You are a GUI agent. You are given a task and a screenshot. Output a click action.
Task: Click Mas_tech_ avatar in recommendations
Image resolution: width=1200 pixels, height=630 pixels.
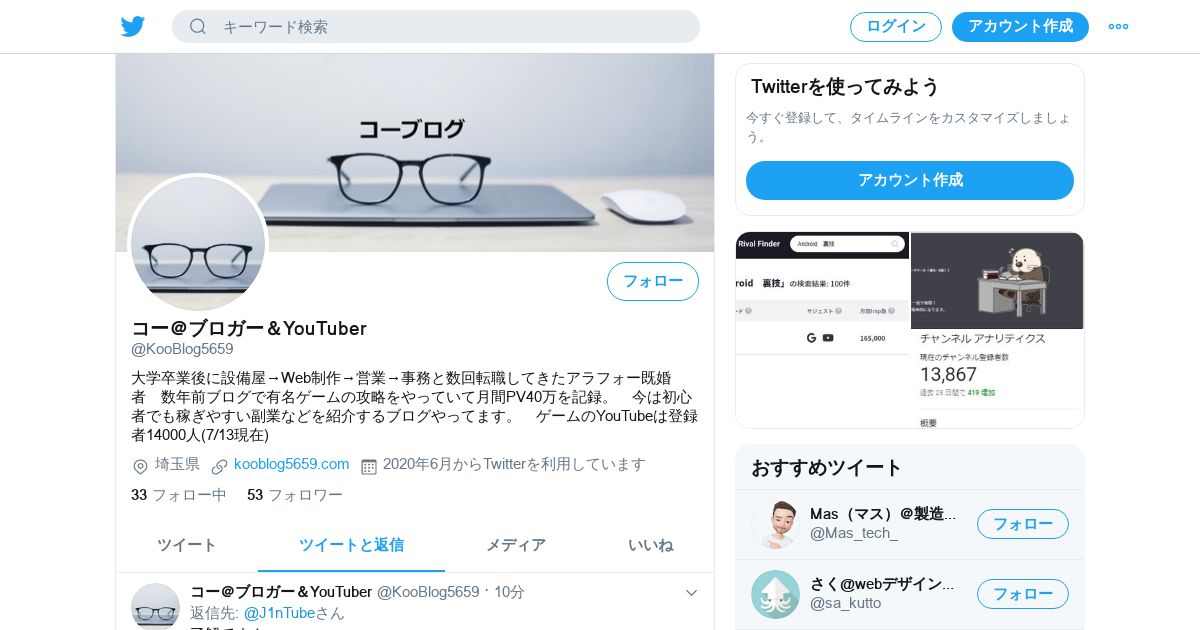coord(775,524)
